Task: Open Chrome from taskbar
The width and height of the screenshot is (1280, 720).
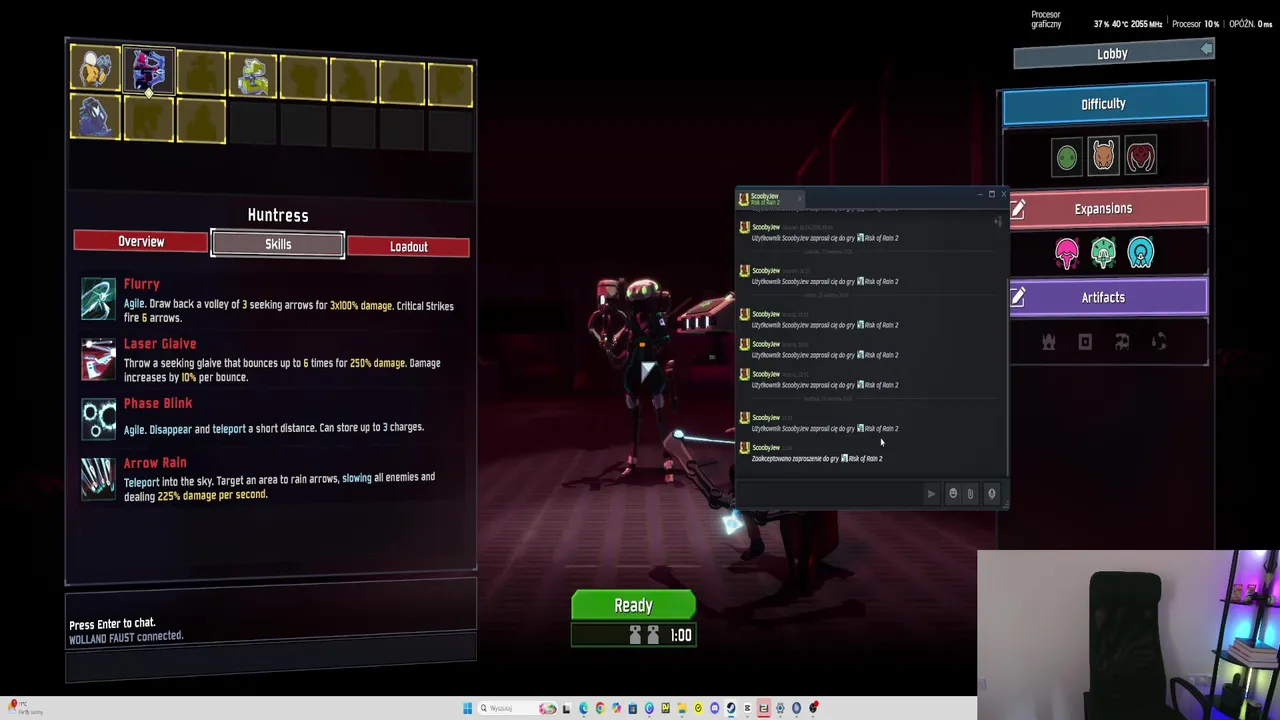Action: 600,709
